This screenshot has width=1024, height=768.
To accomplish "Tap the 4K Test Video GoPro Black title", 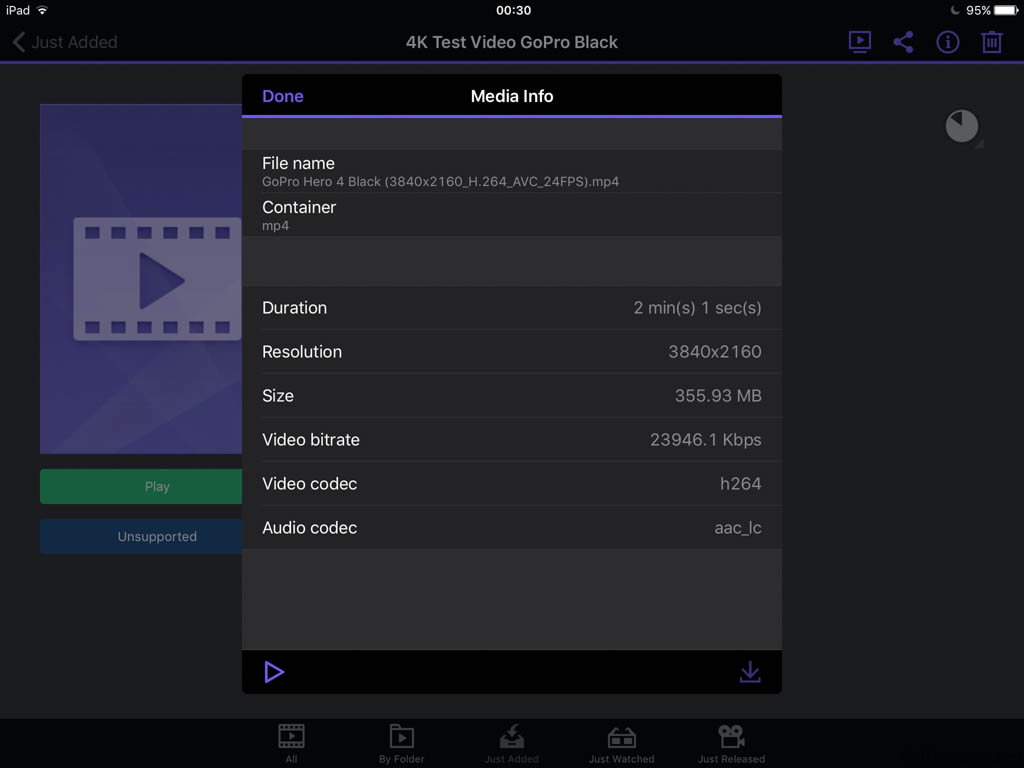I will pyautogui.click(x=511, y=42).
